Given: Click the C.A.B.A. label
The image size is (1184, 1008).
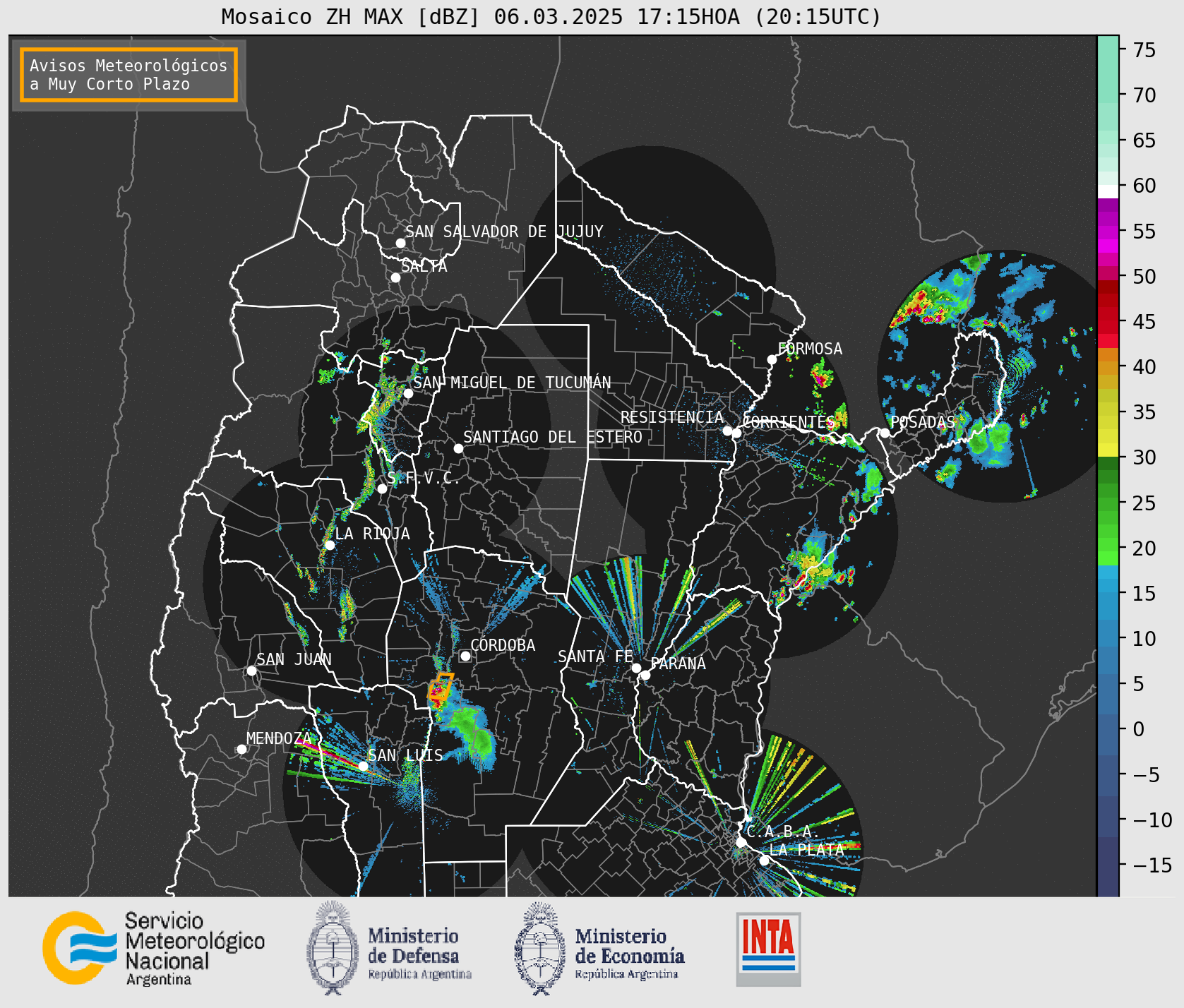Looking at the screenshot, I should [x=782, y=832].
